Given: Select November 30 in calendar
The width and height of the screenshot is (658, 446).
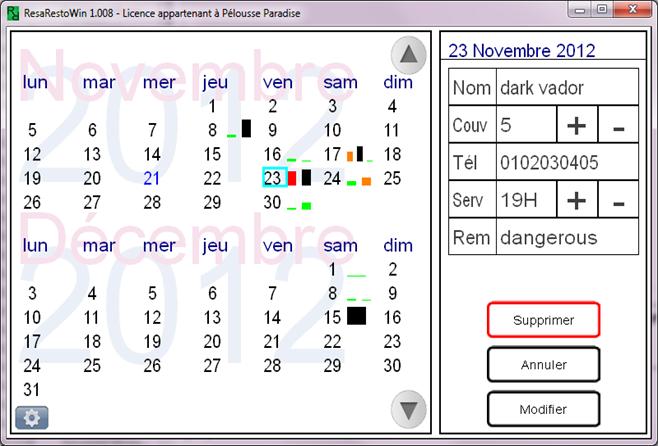Looking at the screenshot, I should 272,203.
